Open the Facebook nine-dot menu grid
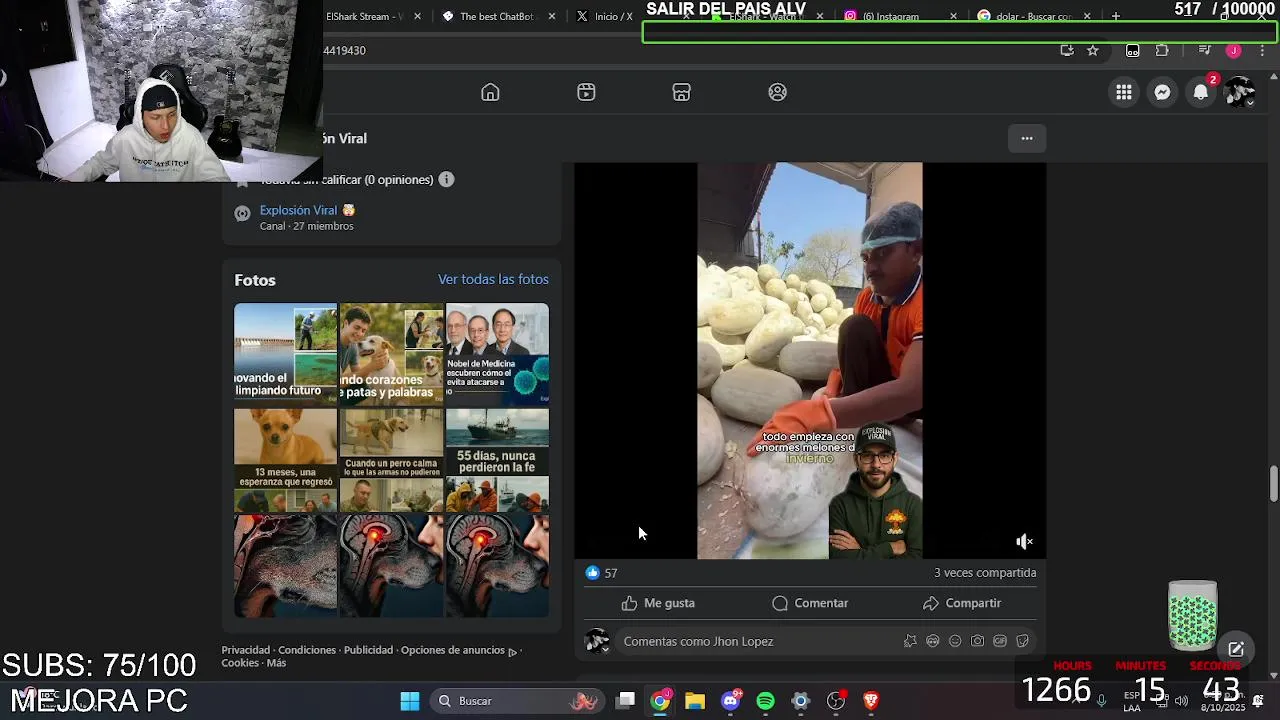This screenshot has height=720, width=1280. (x=1124, y=92)
